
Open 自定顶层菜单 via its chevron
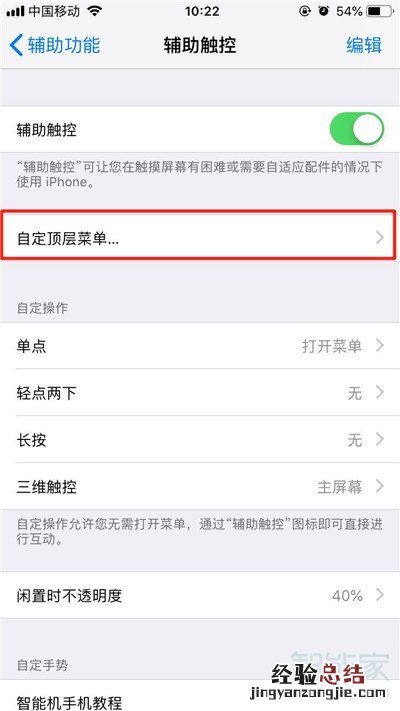click(x=380, y=238)
